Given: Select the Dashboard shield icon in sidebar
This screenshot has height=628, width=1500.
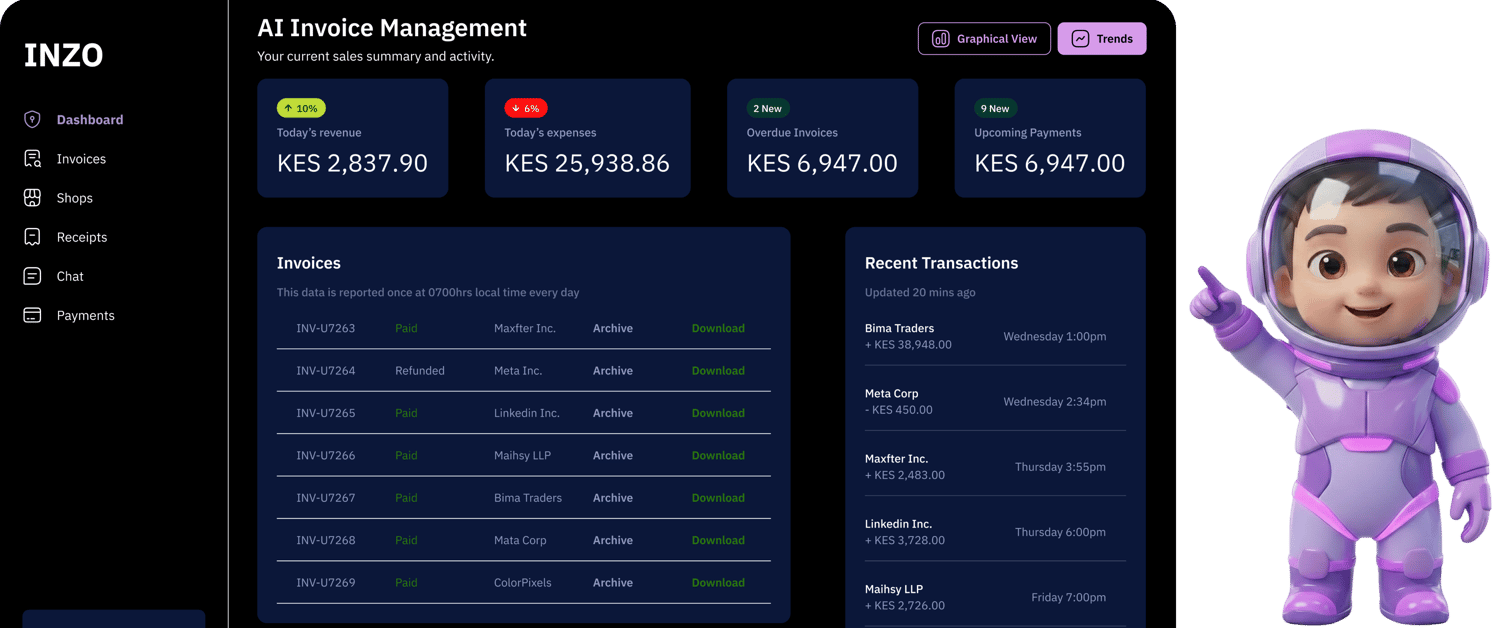Looking at the screenshot, I should coord(32,119).
